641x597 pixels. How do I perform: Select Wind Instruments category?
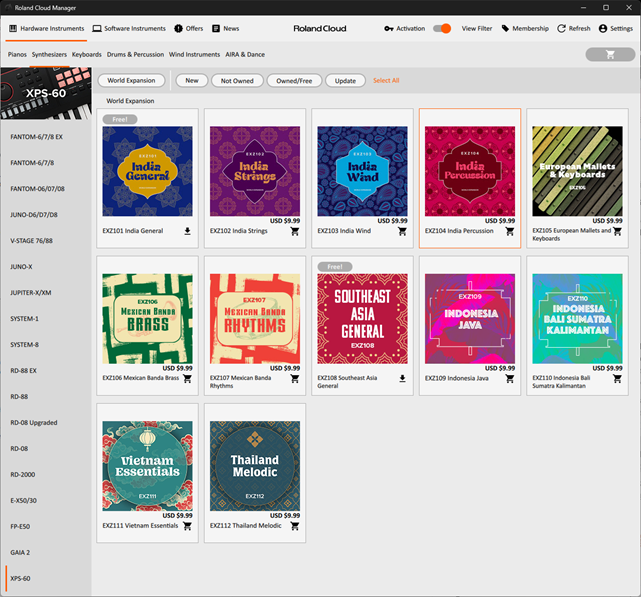tap(194, 54)
